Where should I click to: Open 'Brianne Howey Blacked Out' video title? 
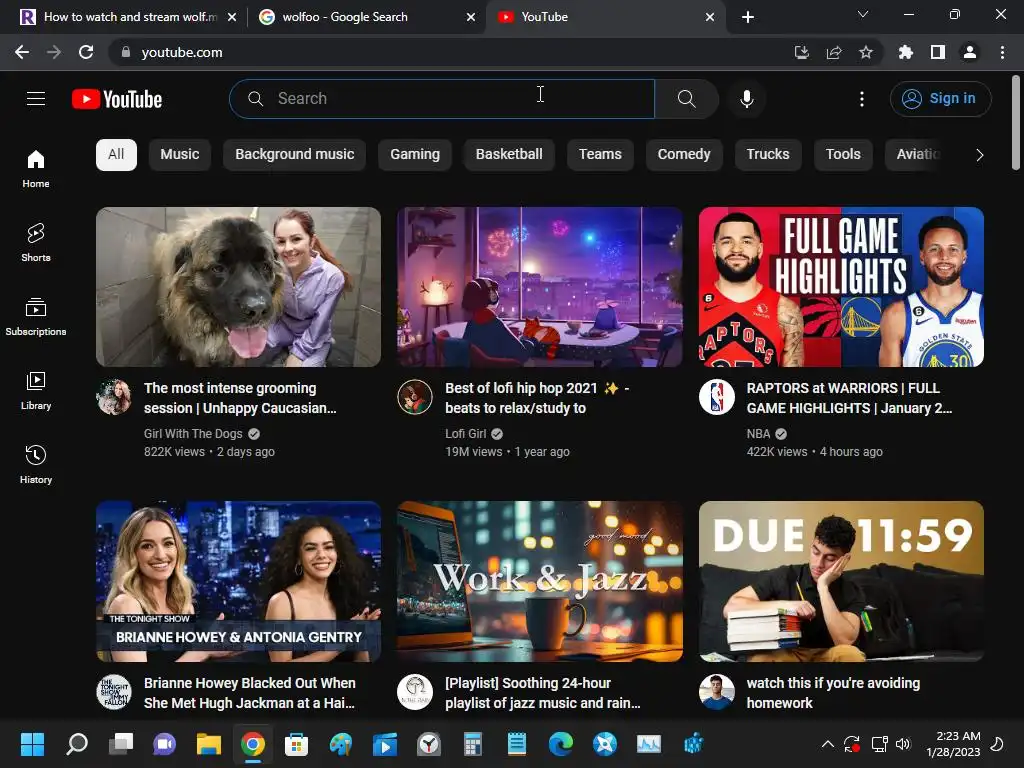[x=249, y=693]
